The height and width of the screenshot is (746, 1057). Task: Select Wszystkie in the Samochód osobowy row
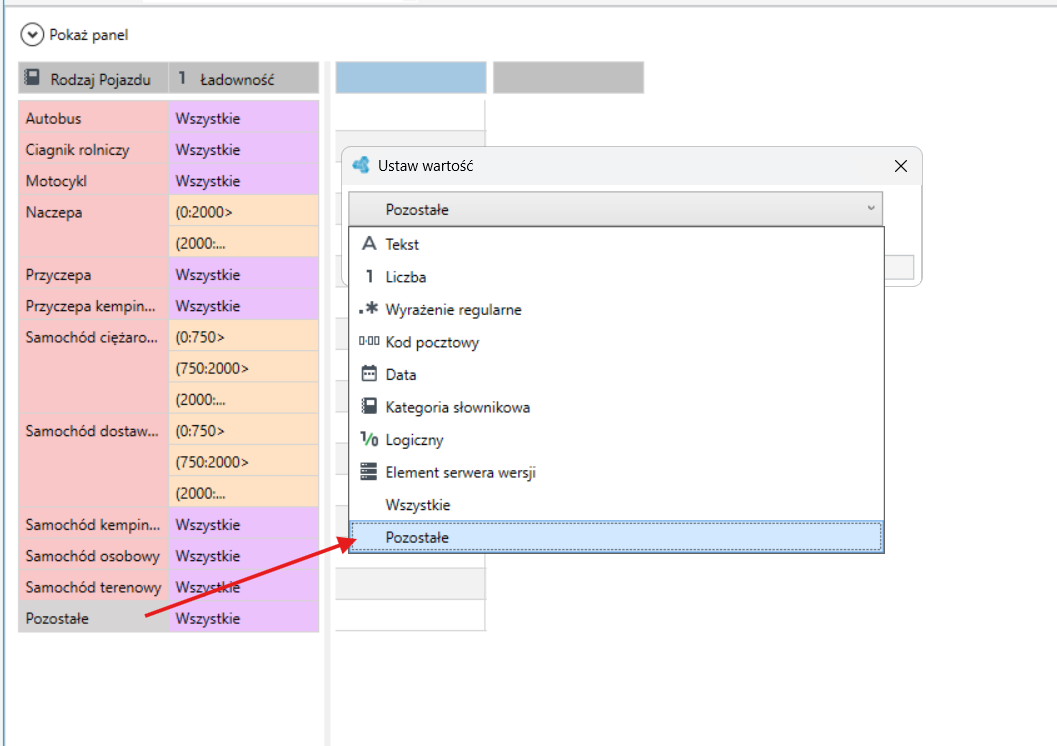click(x=243, y=556)
